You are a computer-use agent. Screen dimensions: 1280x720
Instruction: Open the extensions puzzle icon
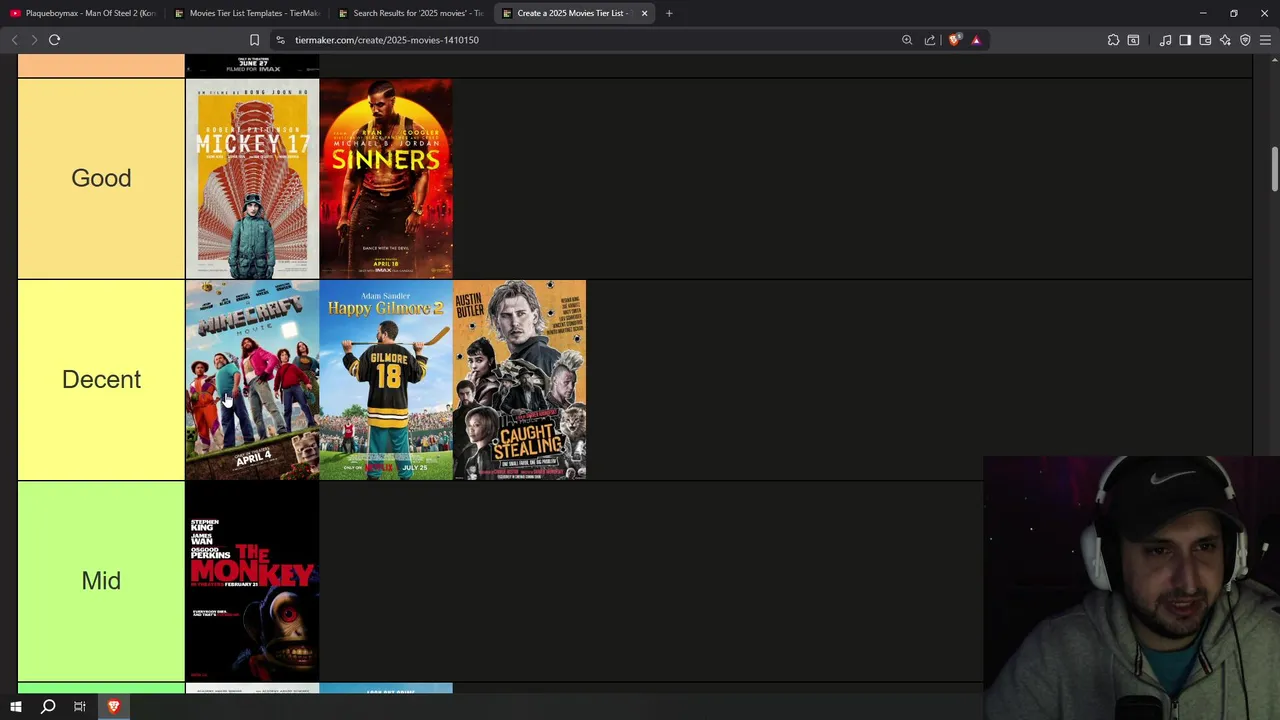pyautogui.click(x=1113, y=40)
